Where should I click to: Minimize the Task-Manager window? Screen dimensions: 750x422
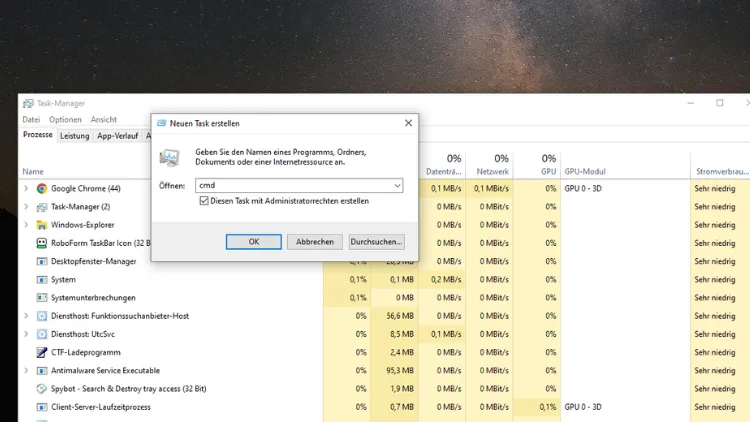point(691,103)
